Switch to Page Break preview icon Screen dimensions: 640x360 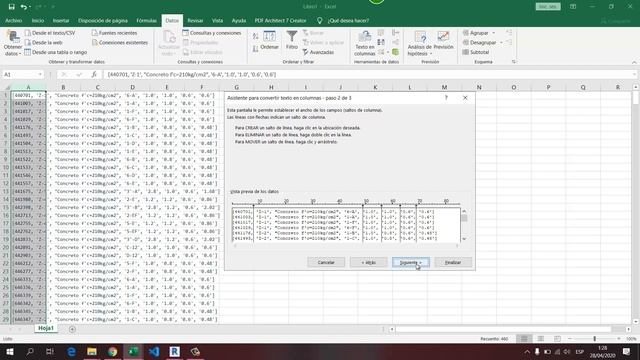point(557,339)
